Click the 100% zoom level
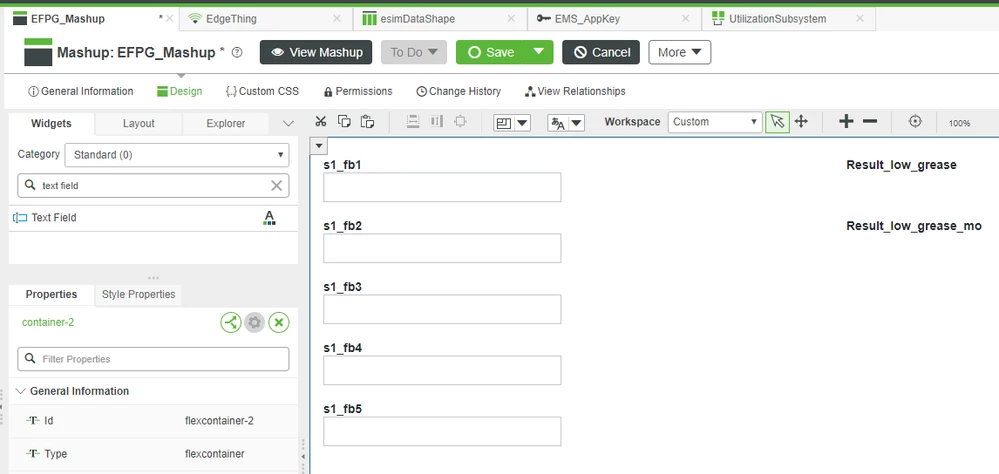This screenshot has width=999, height=474. pos(959,123)
